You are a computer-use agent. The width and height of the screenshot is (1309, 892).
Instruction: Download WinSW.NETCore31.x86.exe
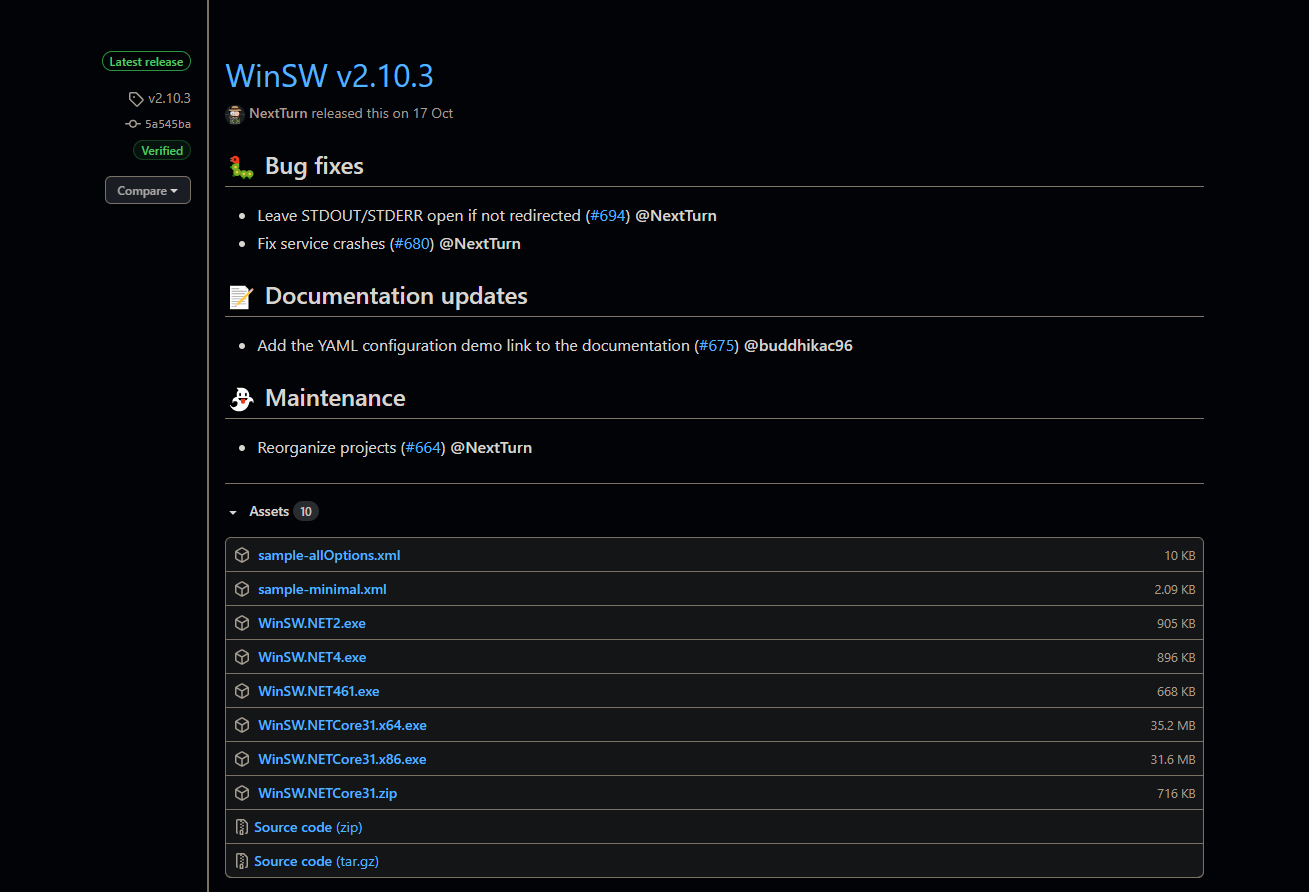pyautogui.click(x=342, y=759)
